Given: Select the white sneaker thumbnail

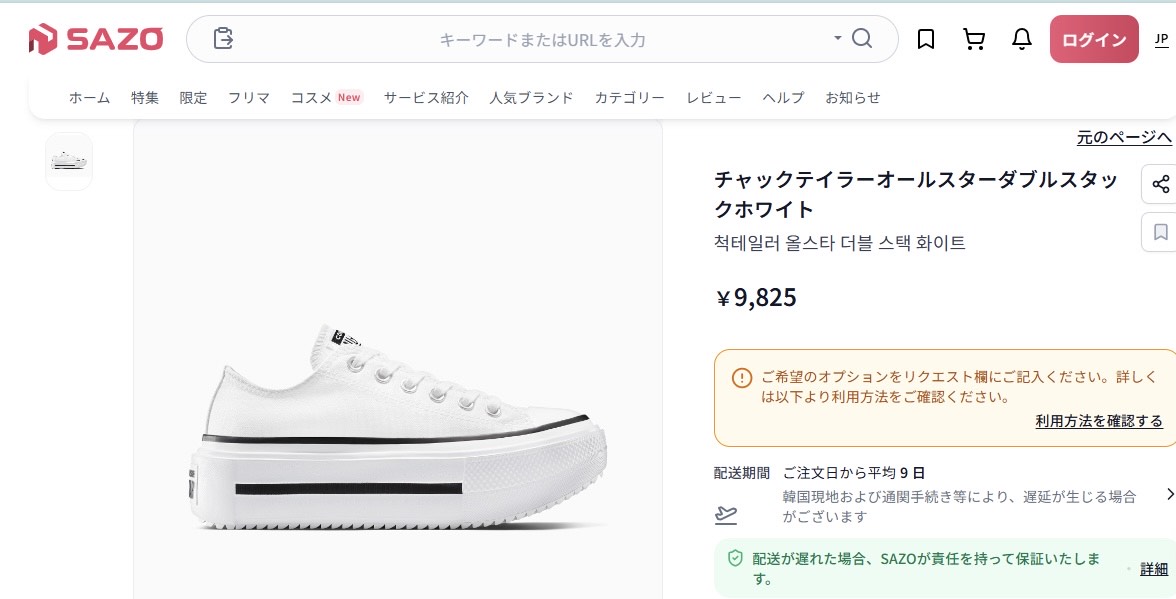Looking at the screenshot, I should click(x=69, y=160).
